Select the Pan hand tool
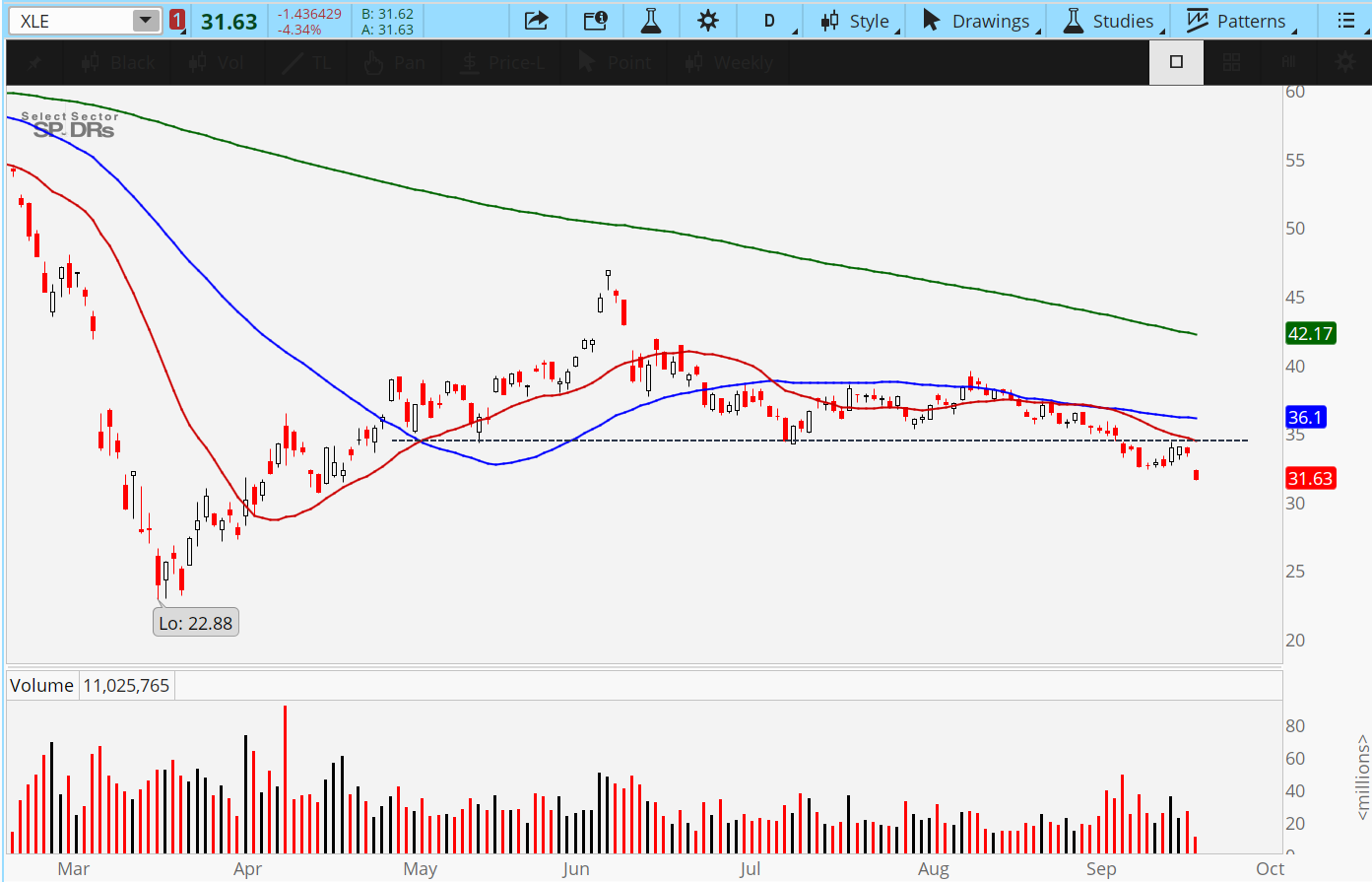The image size is (1372, 882). pos(394,63)
